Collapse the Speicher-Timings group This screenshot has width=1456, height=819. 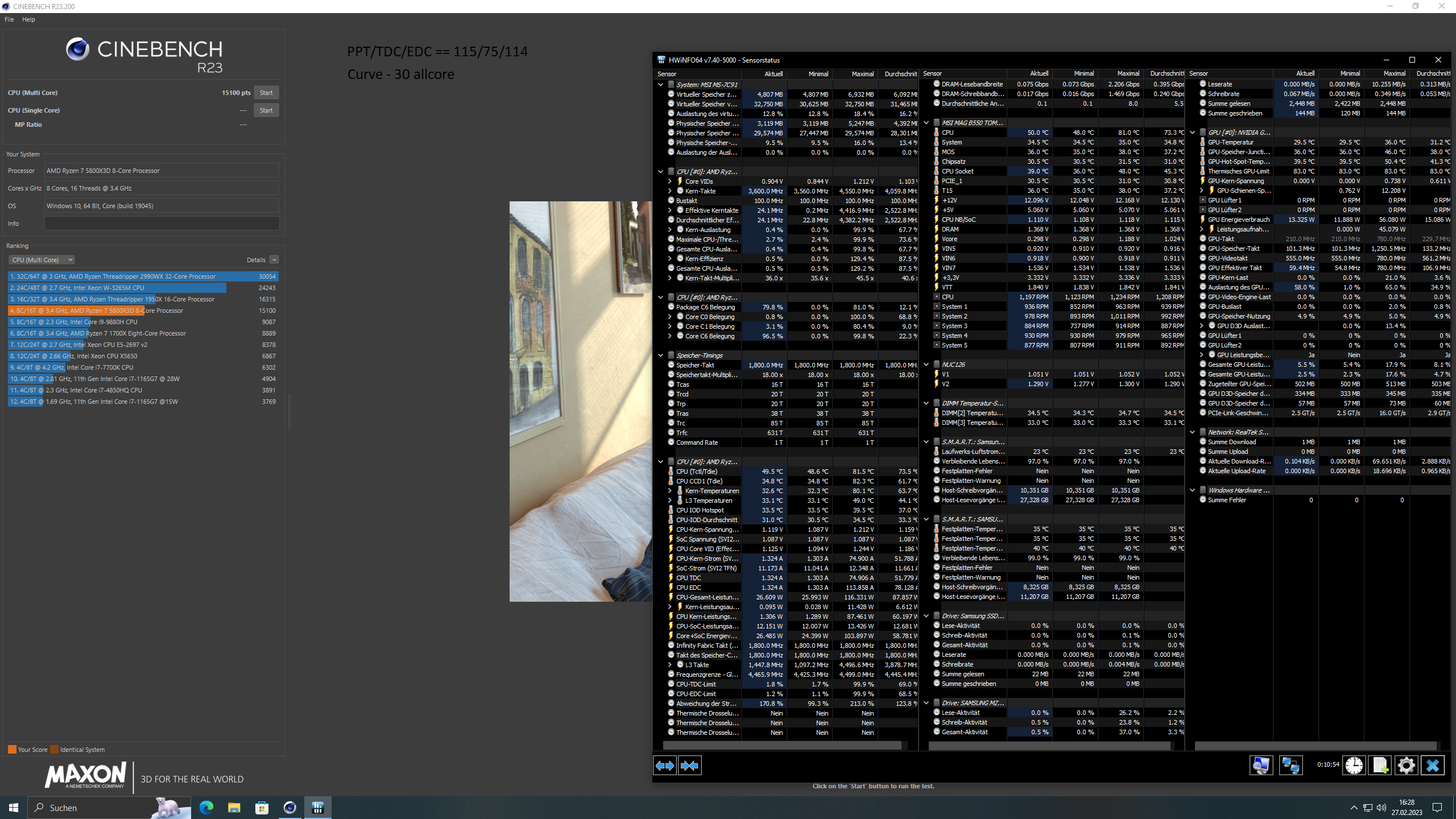click(x=660, y=355)
